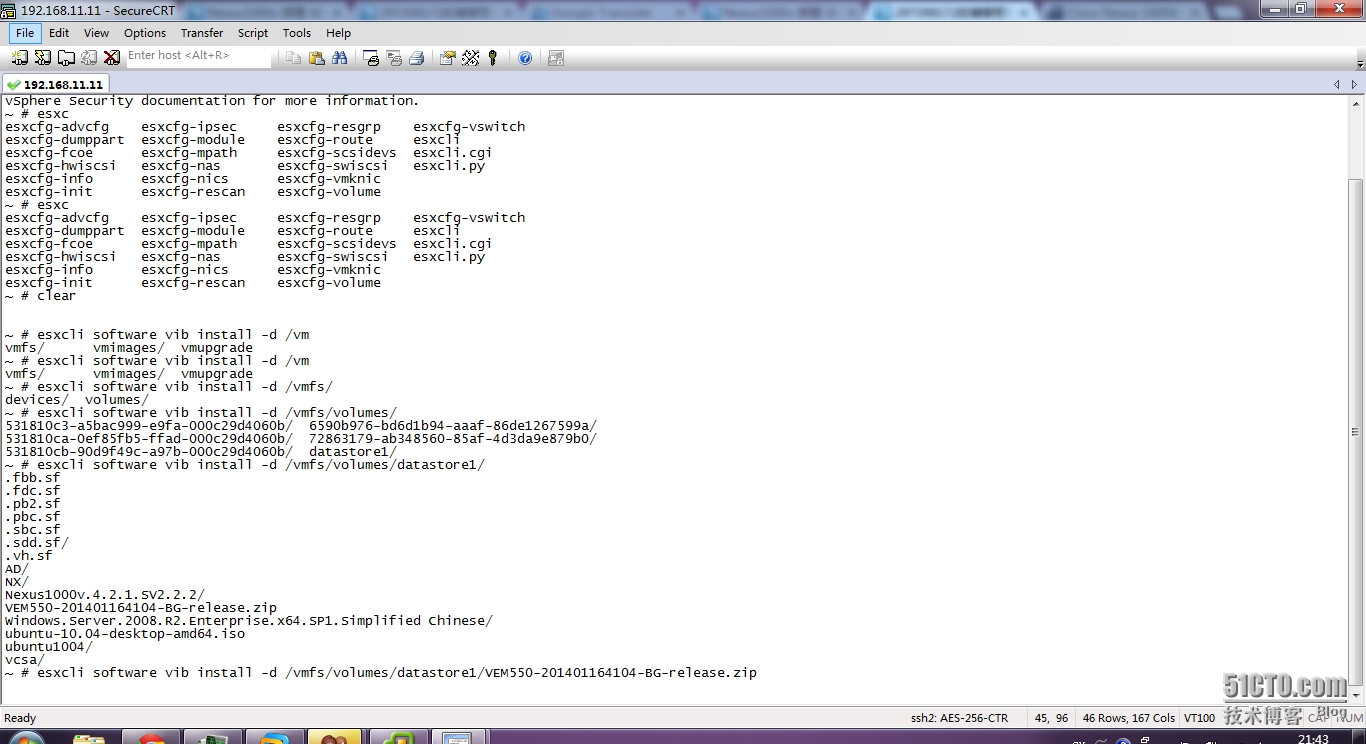Image resolution: width=1366 pixels, height=744 pixels.
Task: Click the Nexus1000v.4.2.1.SV2.2.2/ listing text
Action: 105,595
